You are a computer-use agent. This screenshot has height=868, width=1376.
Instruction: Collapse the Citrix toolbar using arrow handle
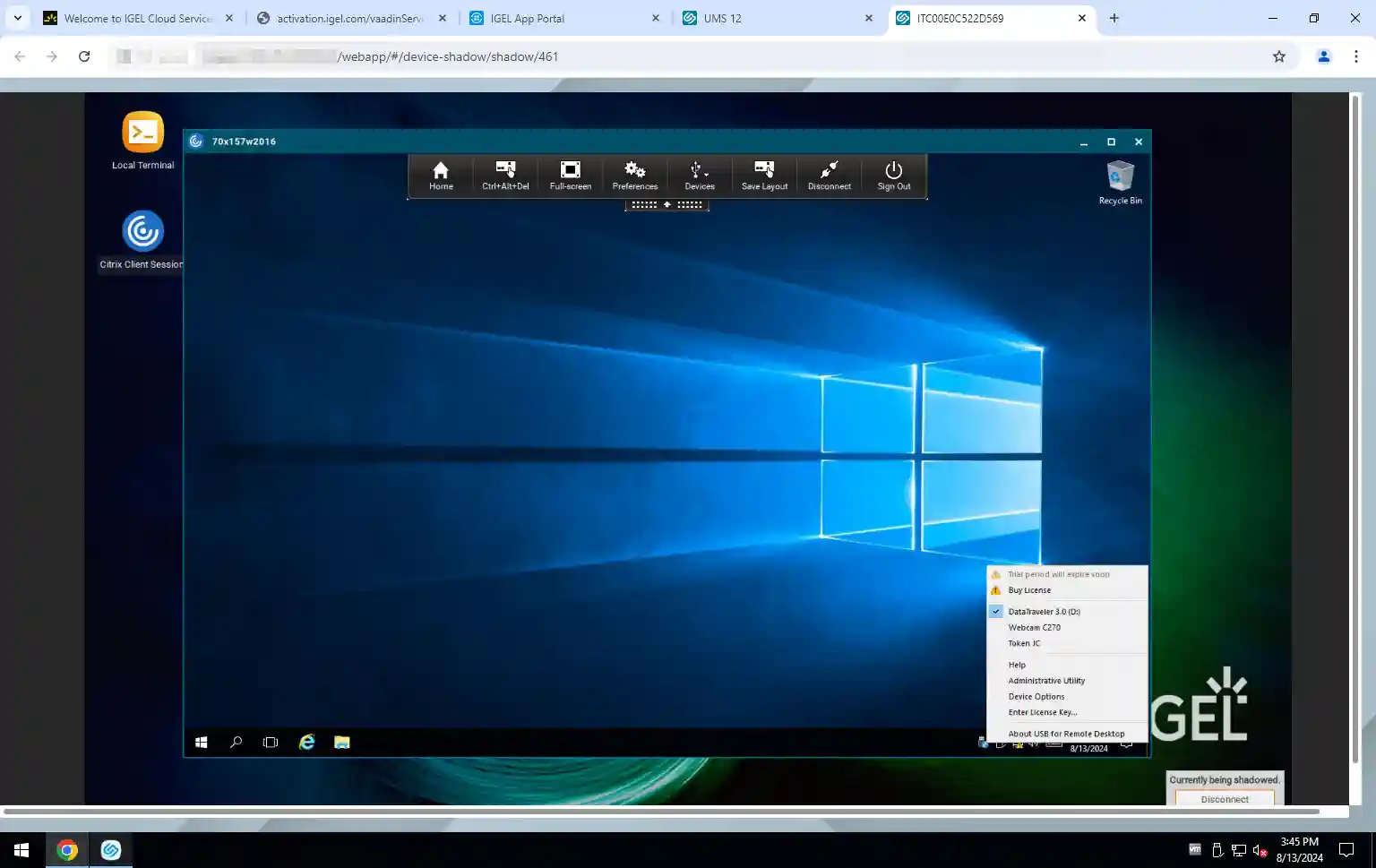666,205
